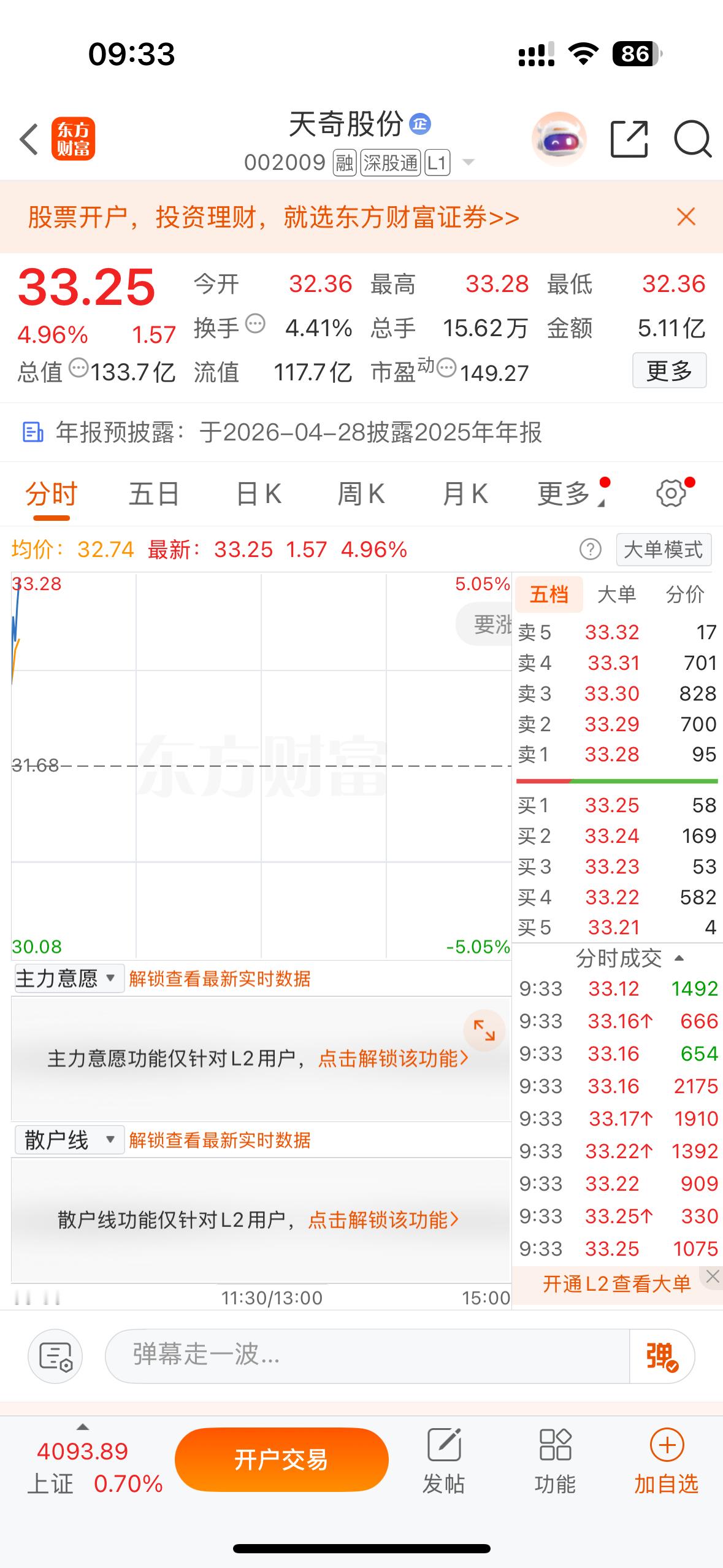
Task: Switch to 周K chart tab
Action: click(x=361, y=494)
